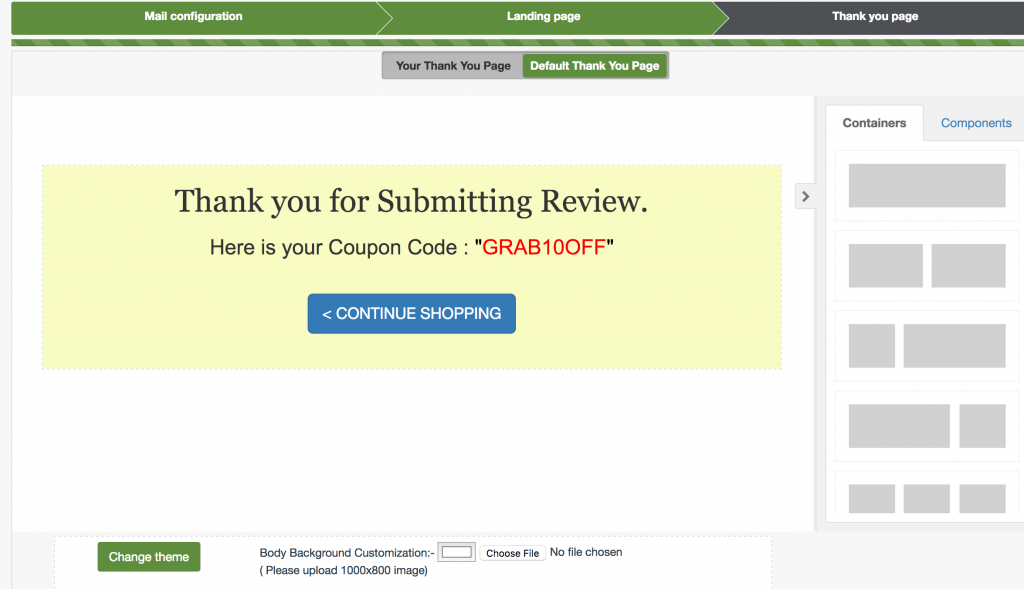Open the body background color swatch
The width and height of the screenshot is (1024, 589).
tap(456, 552)
